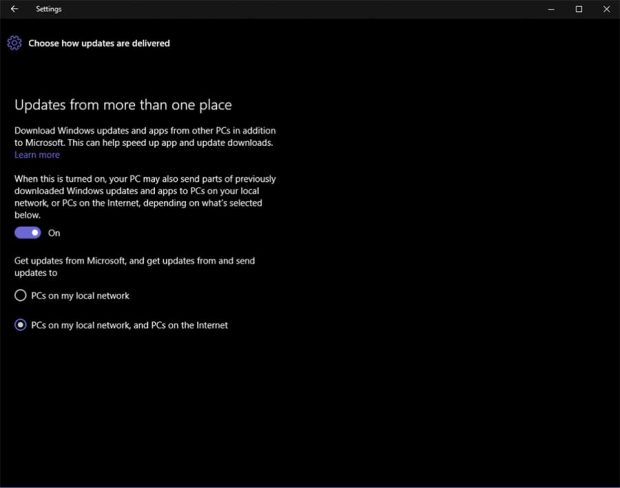Click the On label beside the toggle
The height and width of the screenshot is (488, 620).
[x=54, y=233]
